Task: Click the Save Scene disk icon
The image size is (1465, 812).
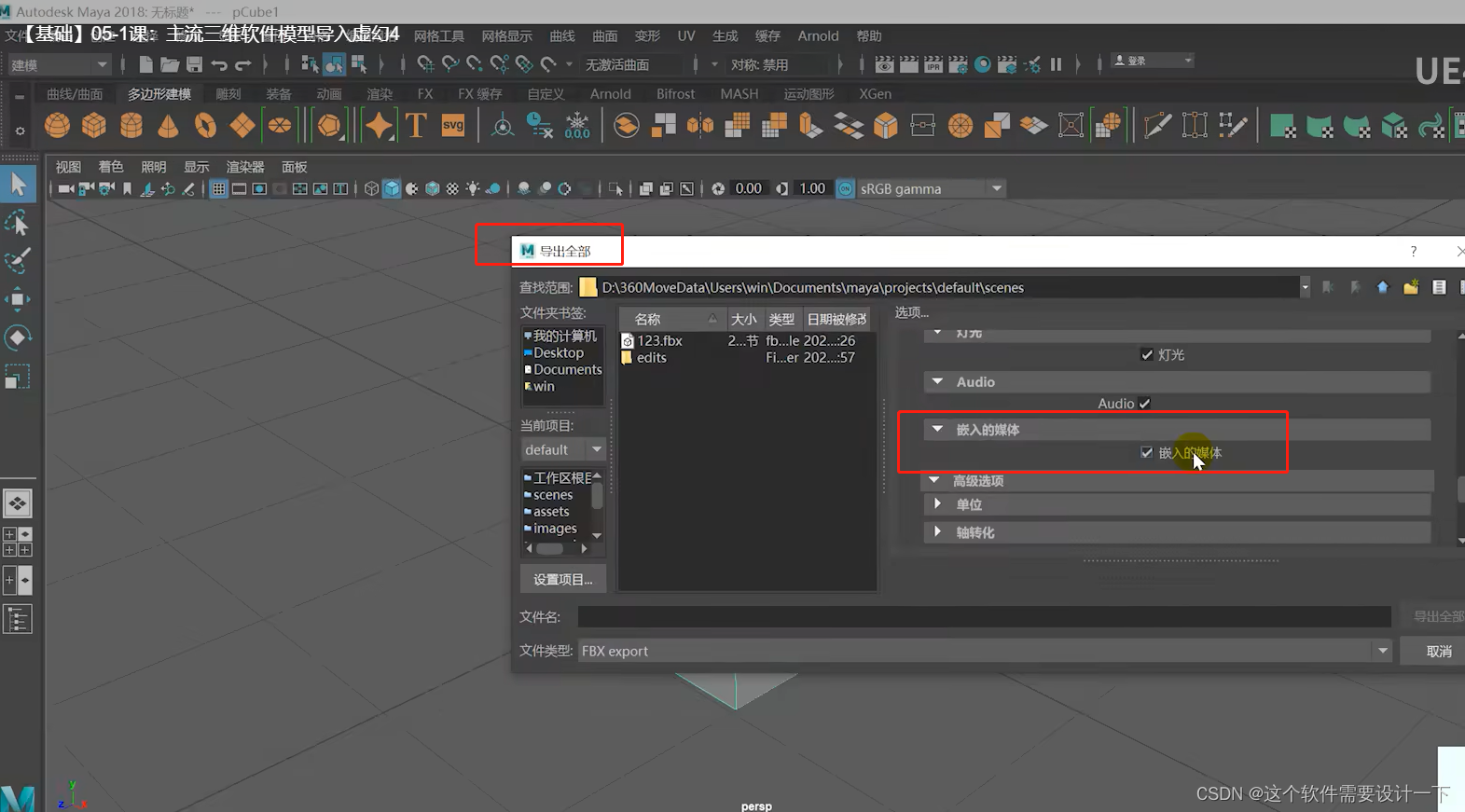Action: pos(194,64)
